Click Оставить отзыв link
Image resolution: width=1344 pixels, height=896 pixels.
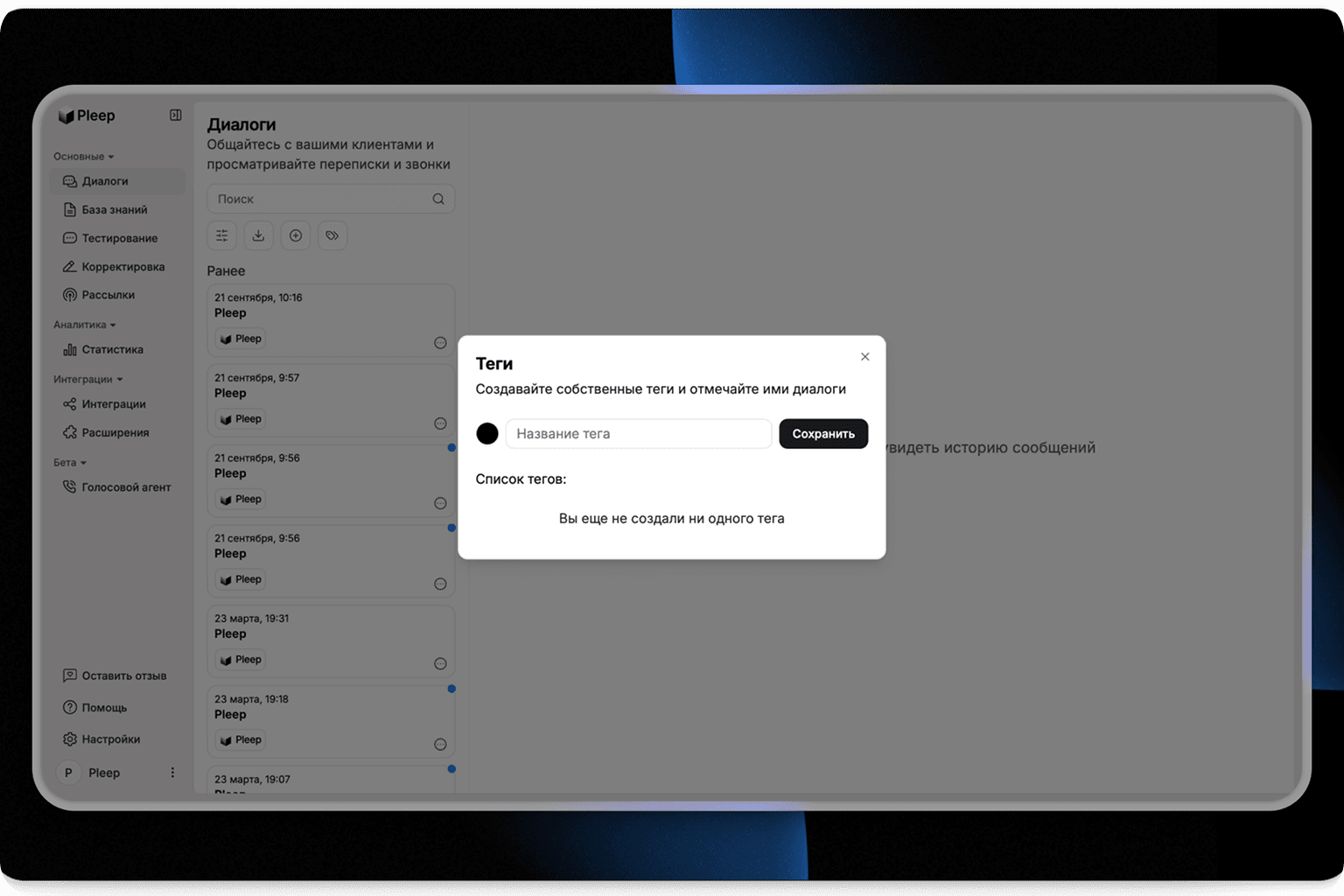coord(123,675)
